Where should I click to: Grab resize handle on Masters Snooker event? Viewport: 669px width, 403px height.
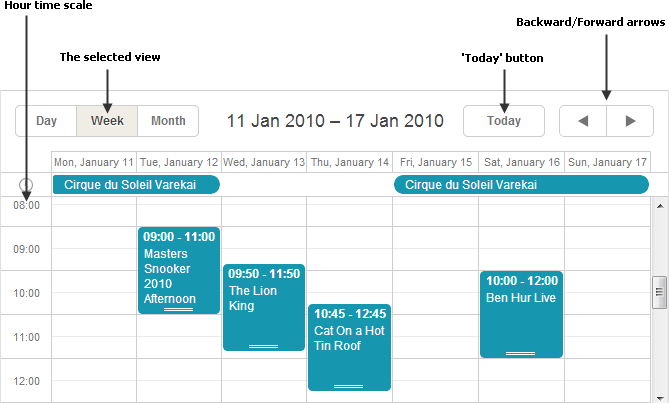(x=179, y=311)
